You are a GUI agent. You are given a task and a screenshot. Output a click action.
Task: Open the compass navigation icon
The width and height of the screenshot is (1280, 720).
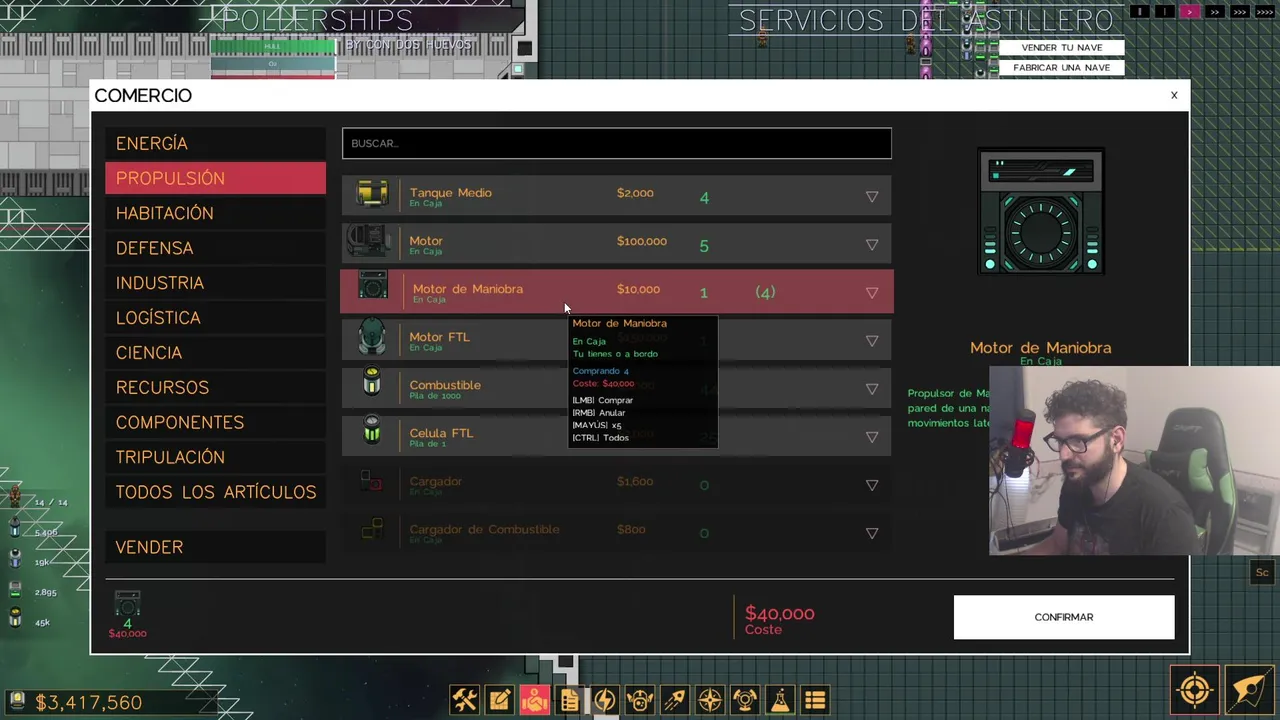pos(709,700)
